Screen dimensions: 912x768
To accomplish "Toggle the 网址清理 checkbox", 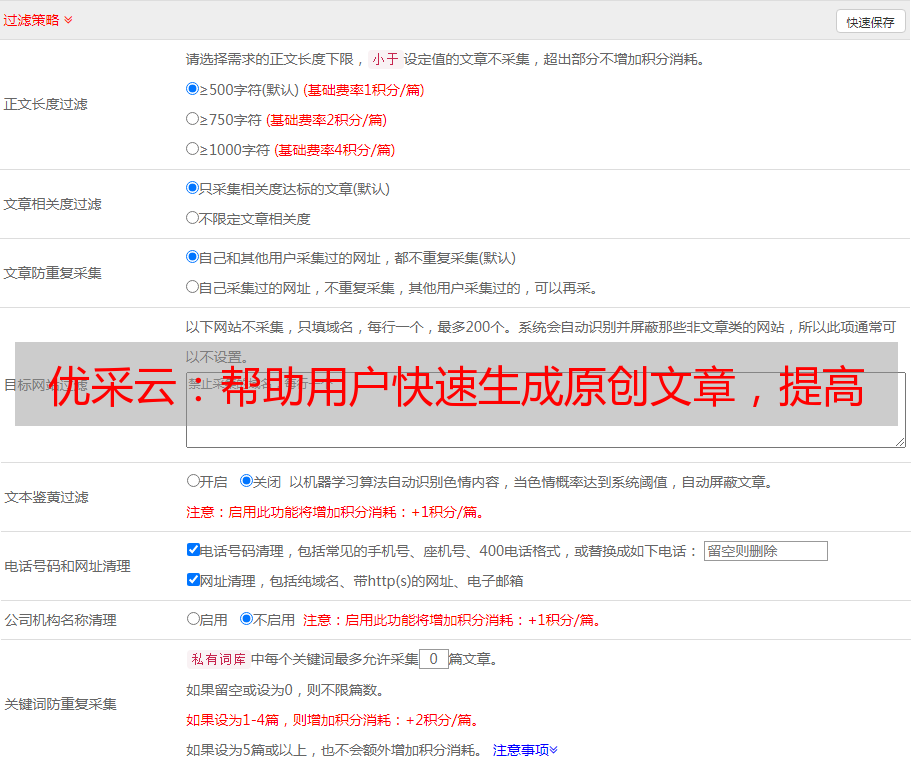I will pyautogui.click(x=193, y=580).
